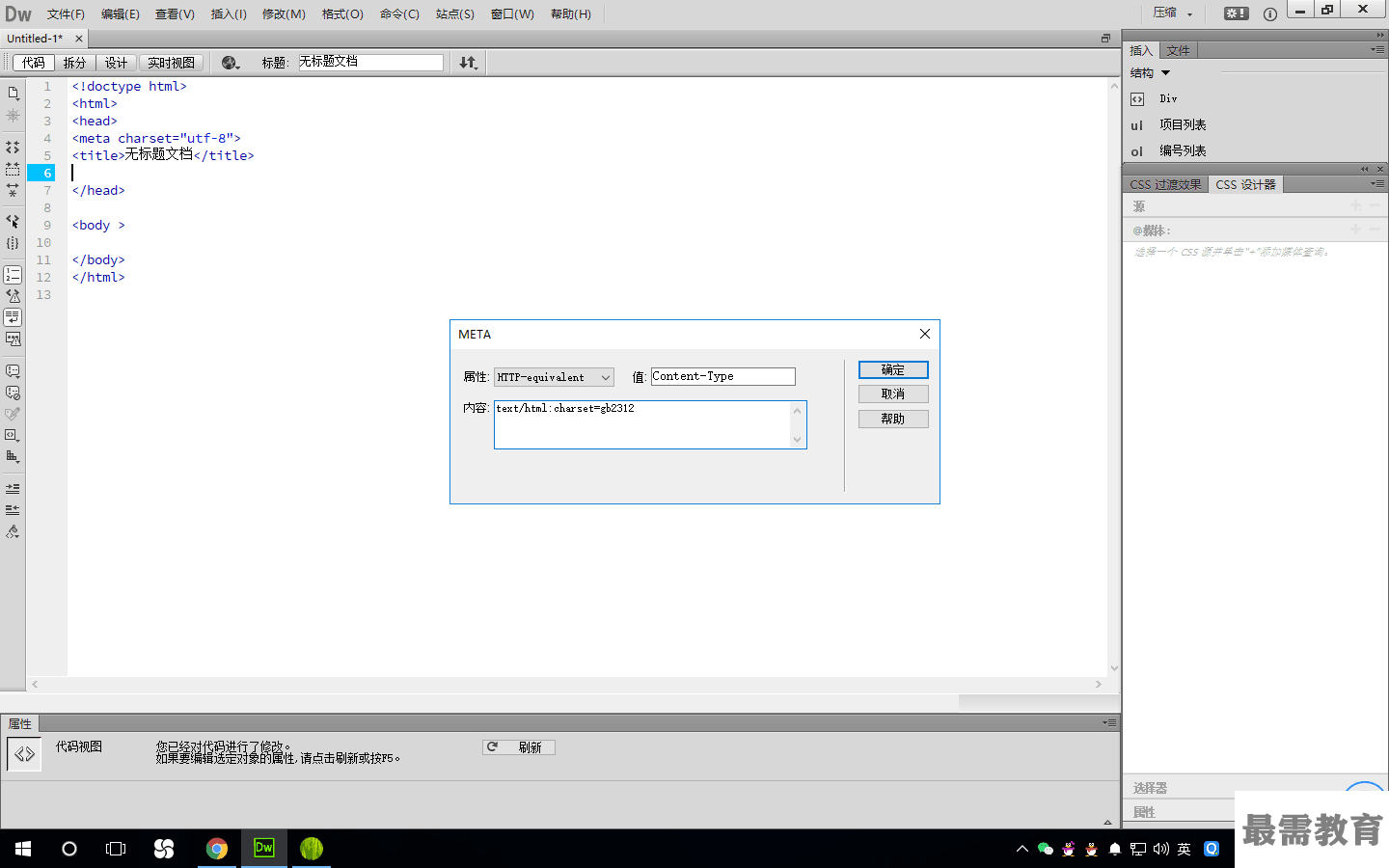Click Dreamweaver icon in taskbar
The image size is (1389, 868).
pyautogui.click(x=264, y=849)
